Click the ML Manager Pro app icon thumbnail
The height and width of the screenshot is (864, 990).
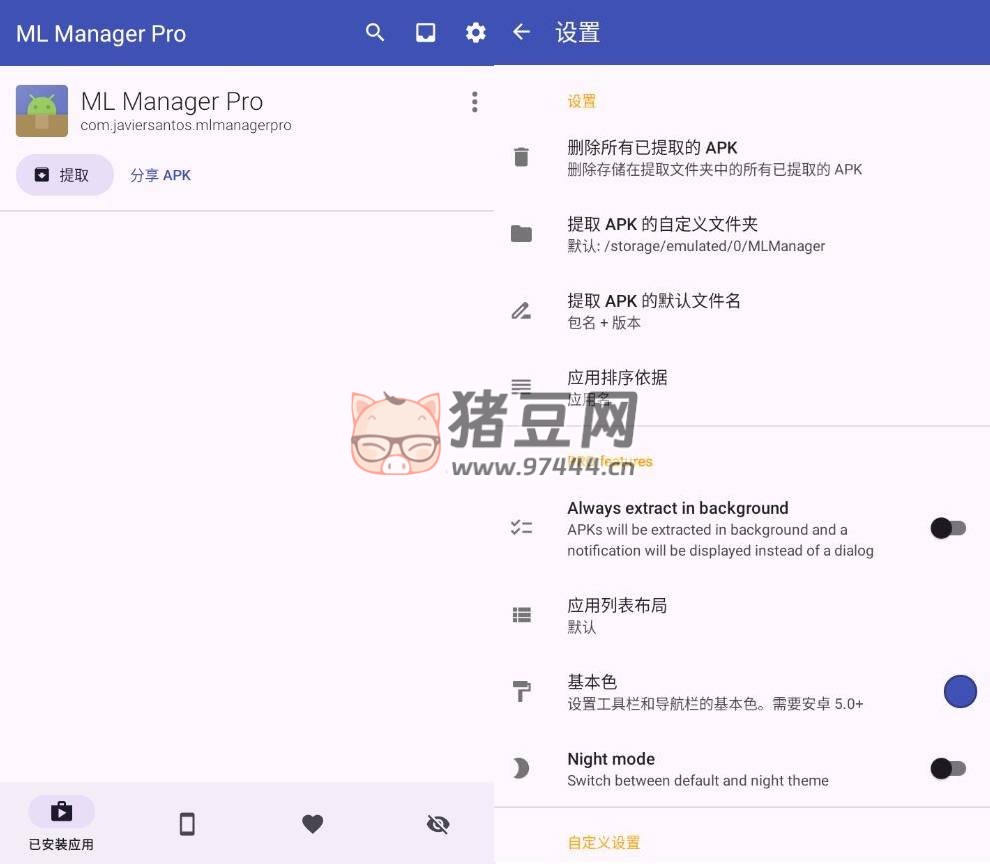pyautogui.click(x=42, y=111)
